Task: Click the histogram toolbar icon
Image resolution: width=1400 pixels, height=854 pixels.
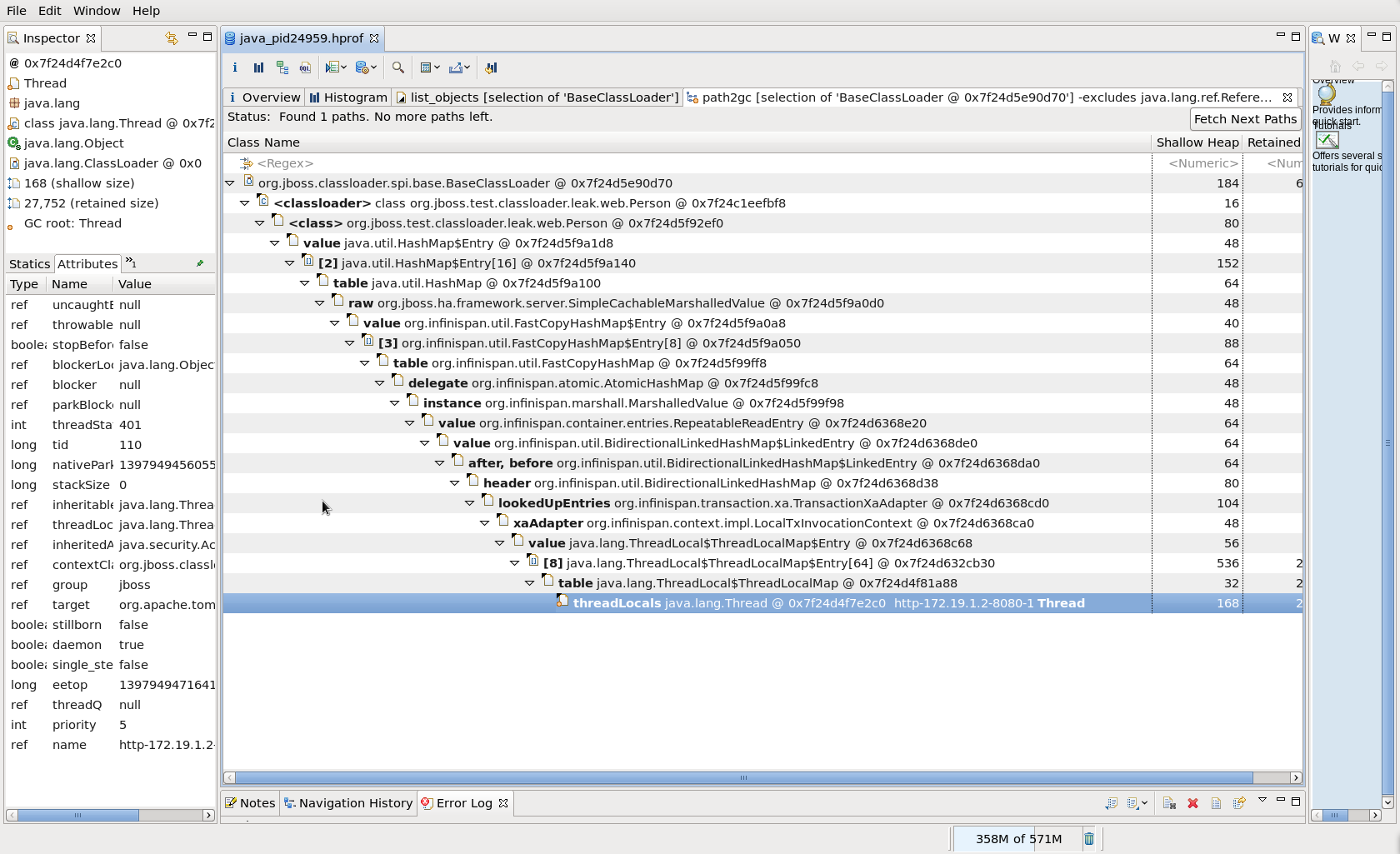Action: (x=258, y=67)
